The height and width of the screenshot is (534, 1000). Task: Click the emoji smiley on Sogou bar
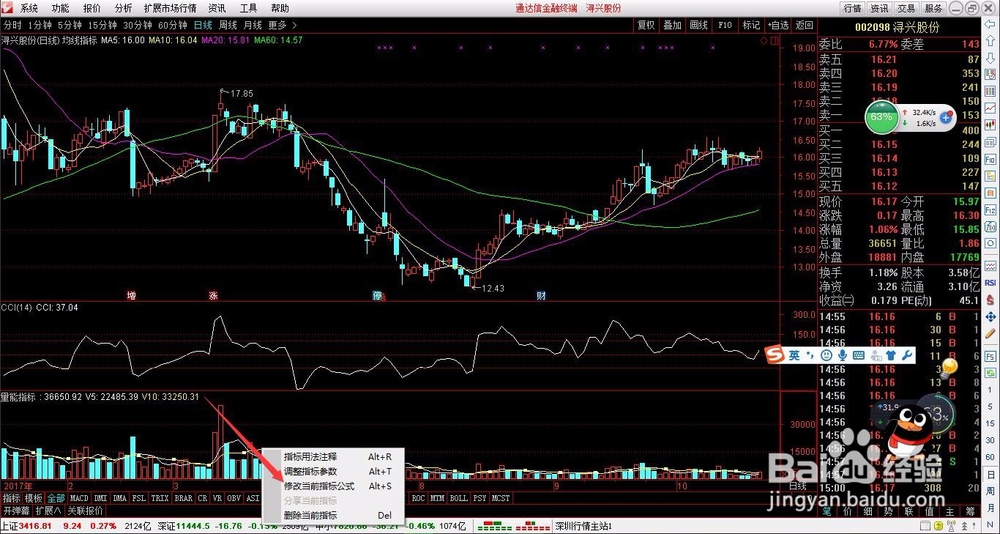pyautogui.click(x=827, y=355)
